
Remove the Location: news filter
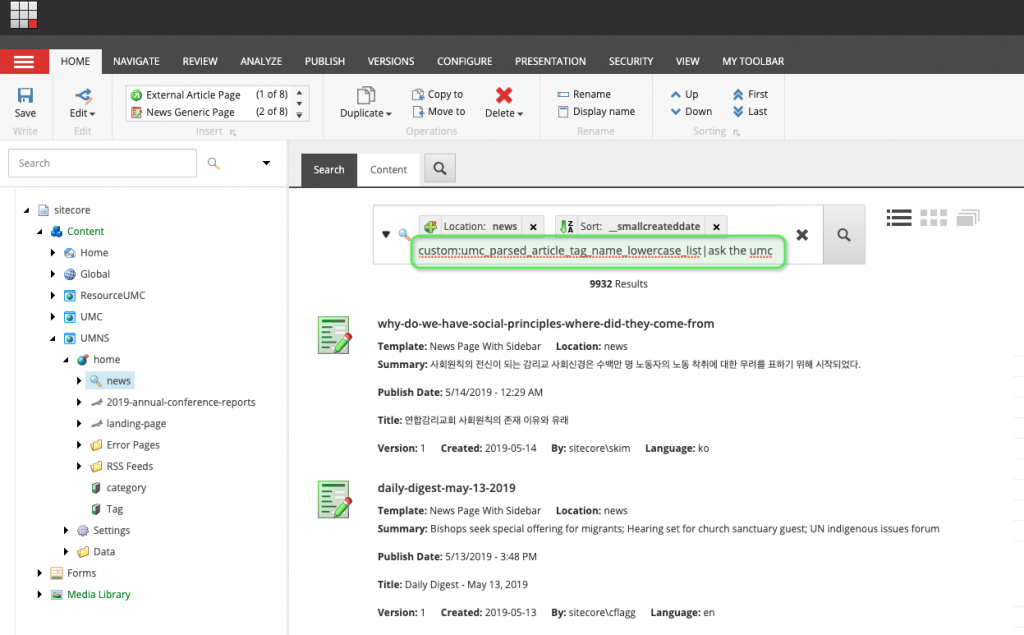click(x=533, y=227)
